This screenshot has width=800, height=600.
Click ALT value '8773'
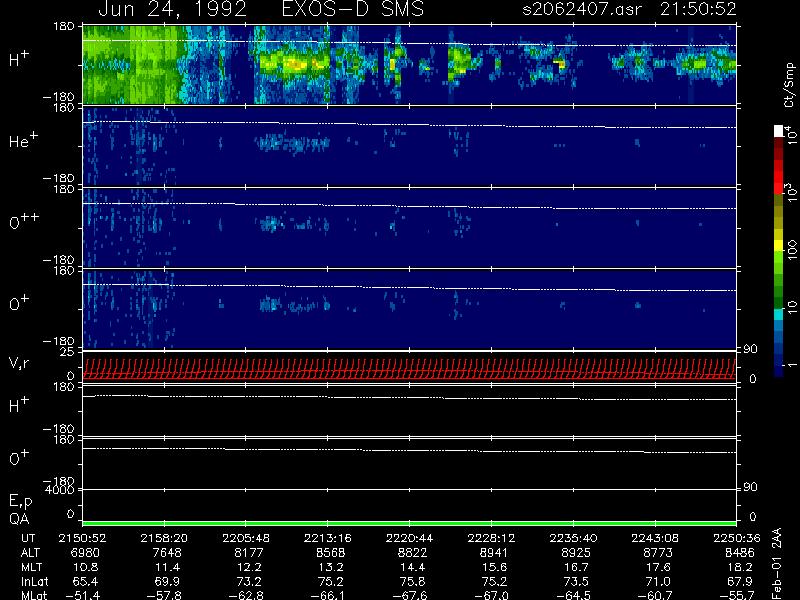[x=658, y=553]
